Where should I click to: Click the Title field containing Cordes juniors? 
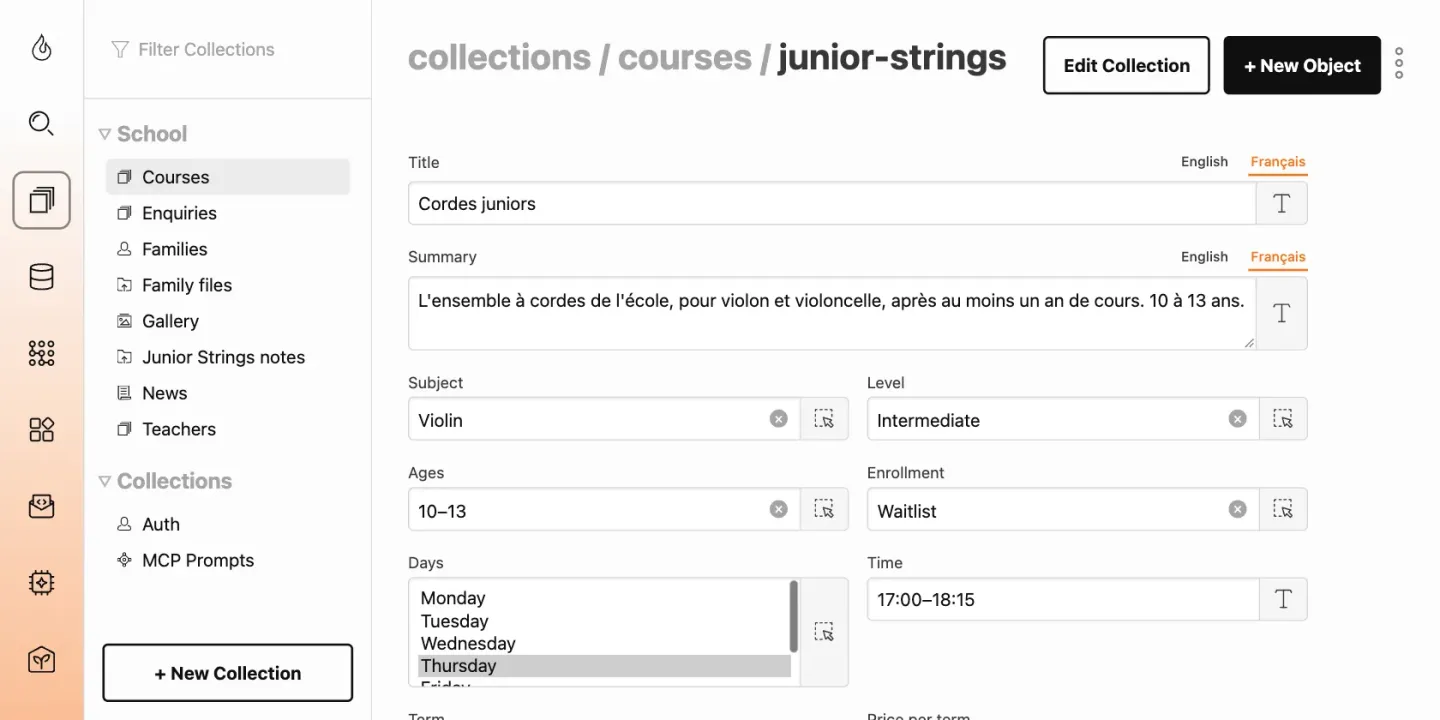pyautogui.click(x=832, y=203)
